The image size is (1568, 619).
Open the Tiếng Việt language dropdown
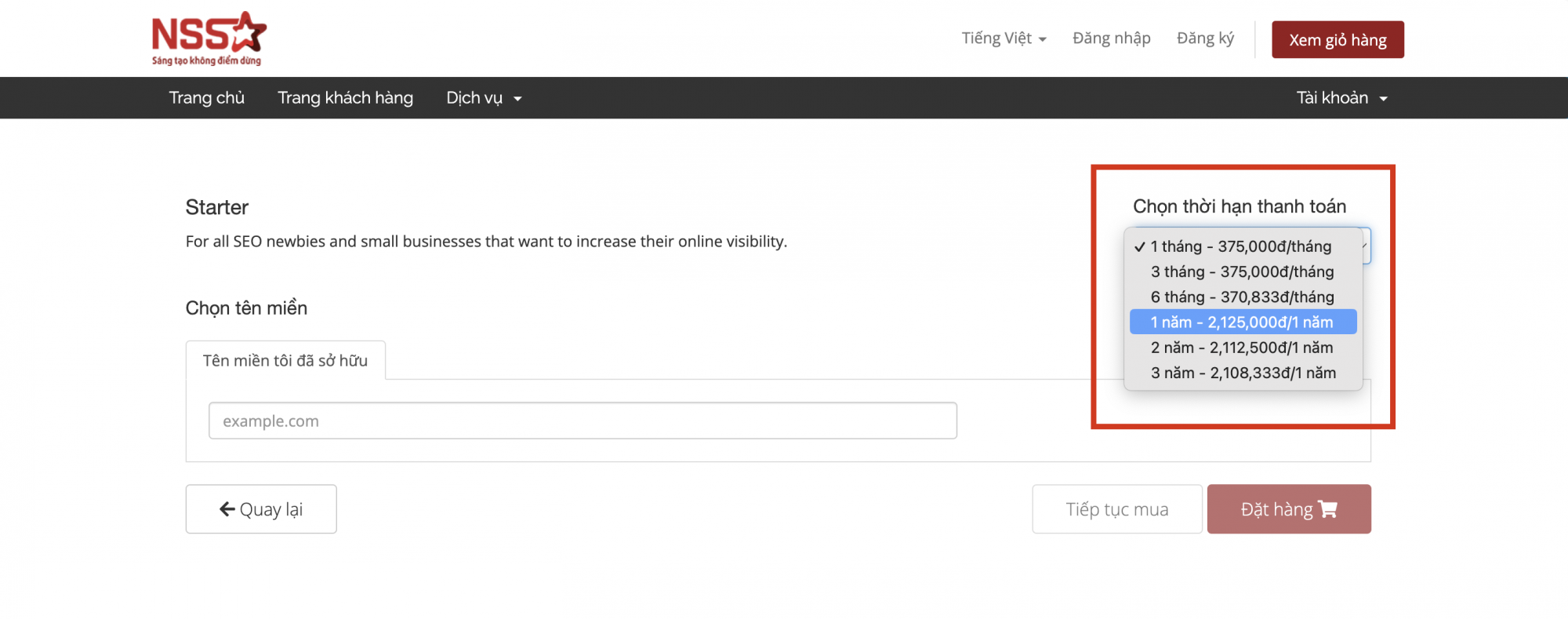point(1004,38)
